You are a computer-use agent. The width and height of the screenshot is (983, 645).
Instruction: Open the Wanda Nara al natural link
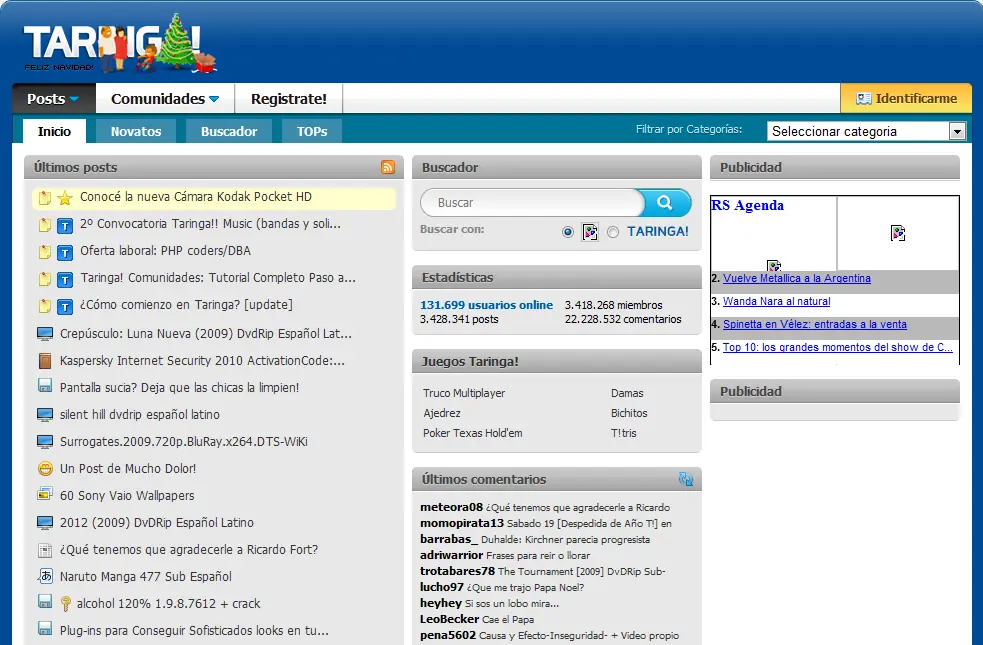click(x=776, y=302)
